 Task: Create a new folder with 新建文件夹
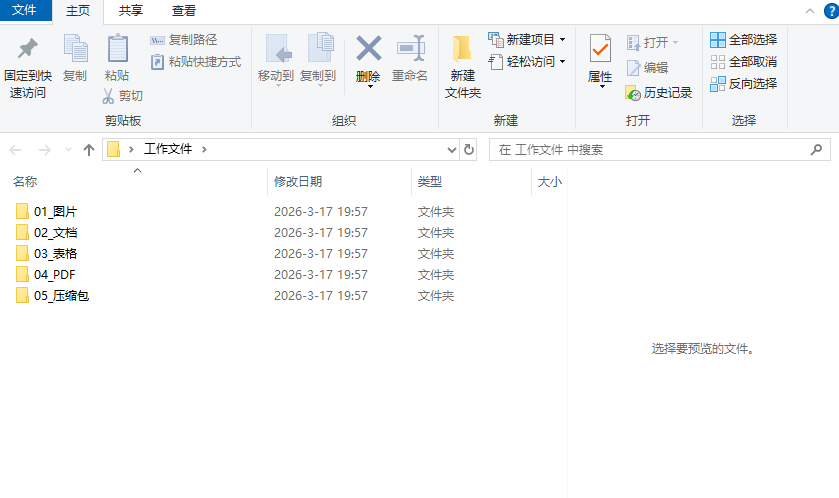tap(463, 67)
